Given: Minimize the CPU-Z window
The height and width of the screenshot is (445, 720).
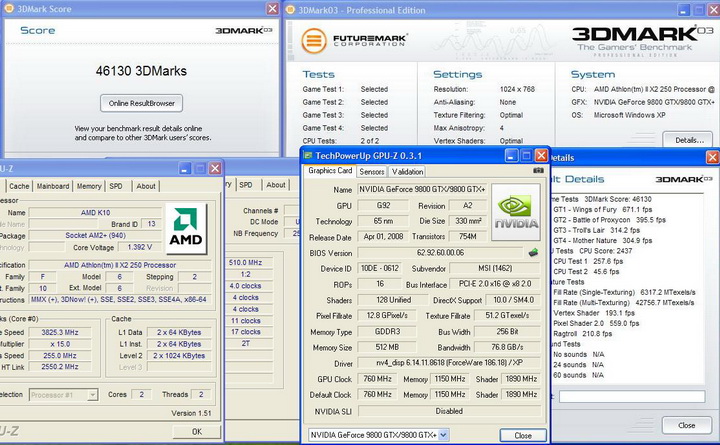Looking at the screenshot, I should coord(185,169).
